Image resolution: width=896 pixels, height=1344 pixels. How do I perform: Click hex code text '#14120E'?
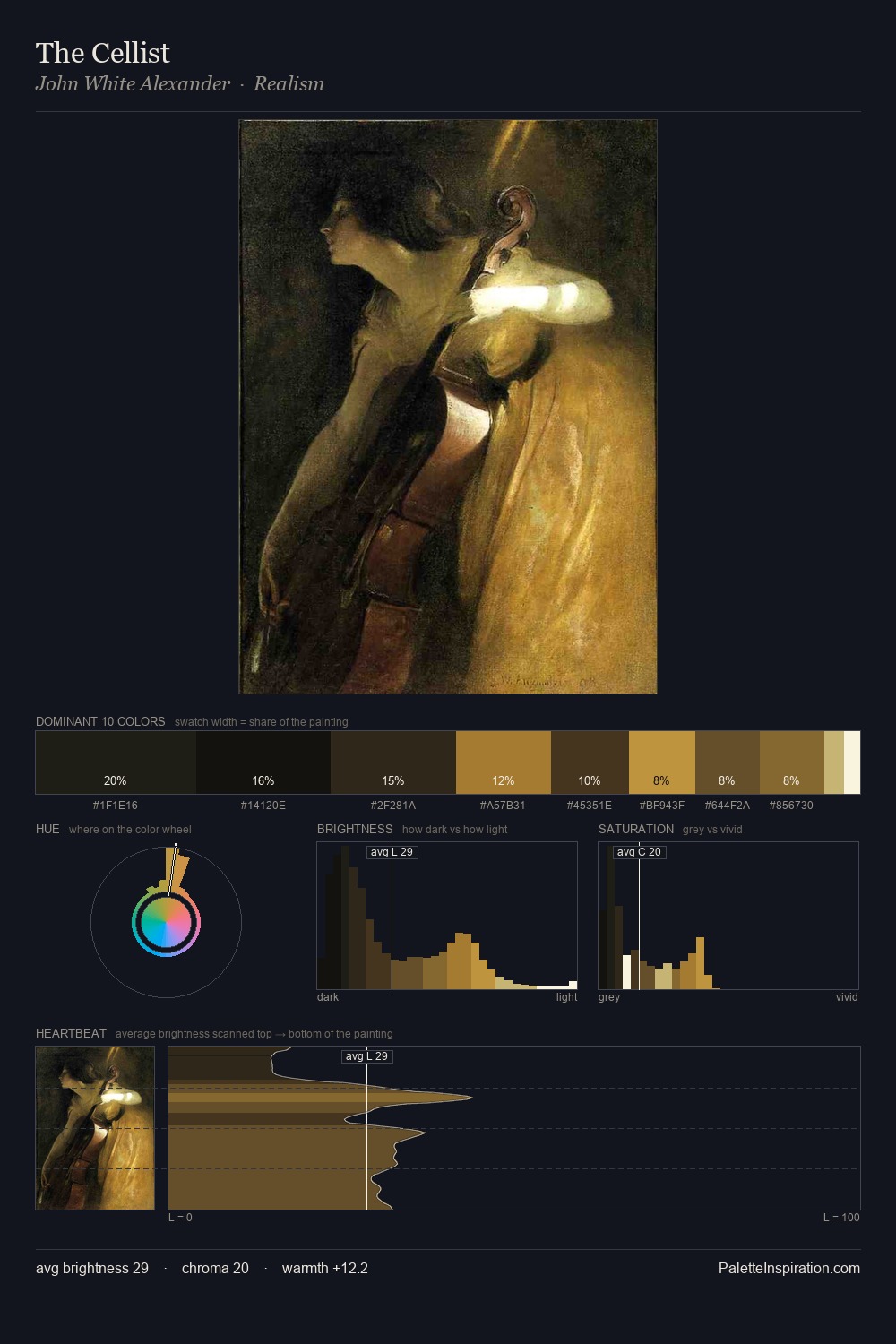click(263, 806)
